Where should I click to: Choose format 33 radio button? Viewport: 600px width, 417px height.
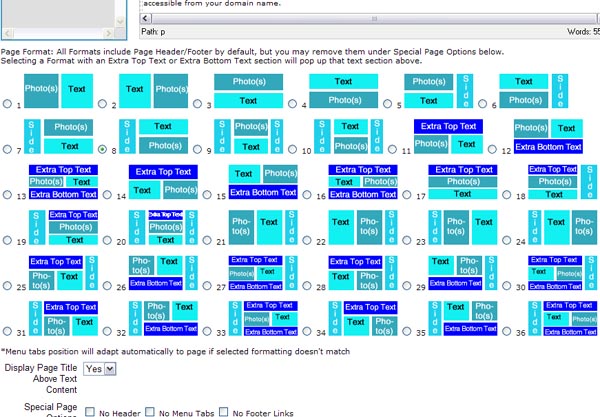[207, 331]
